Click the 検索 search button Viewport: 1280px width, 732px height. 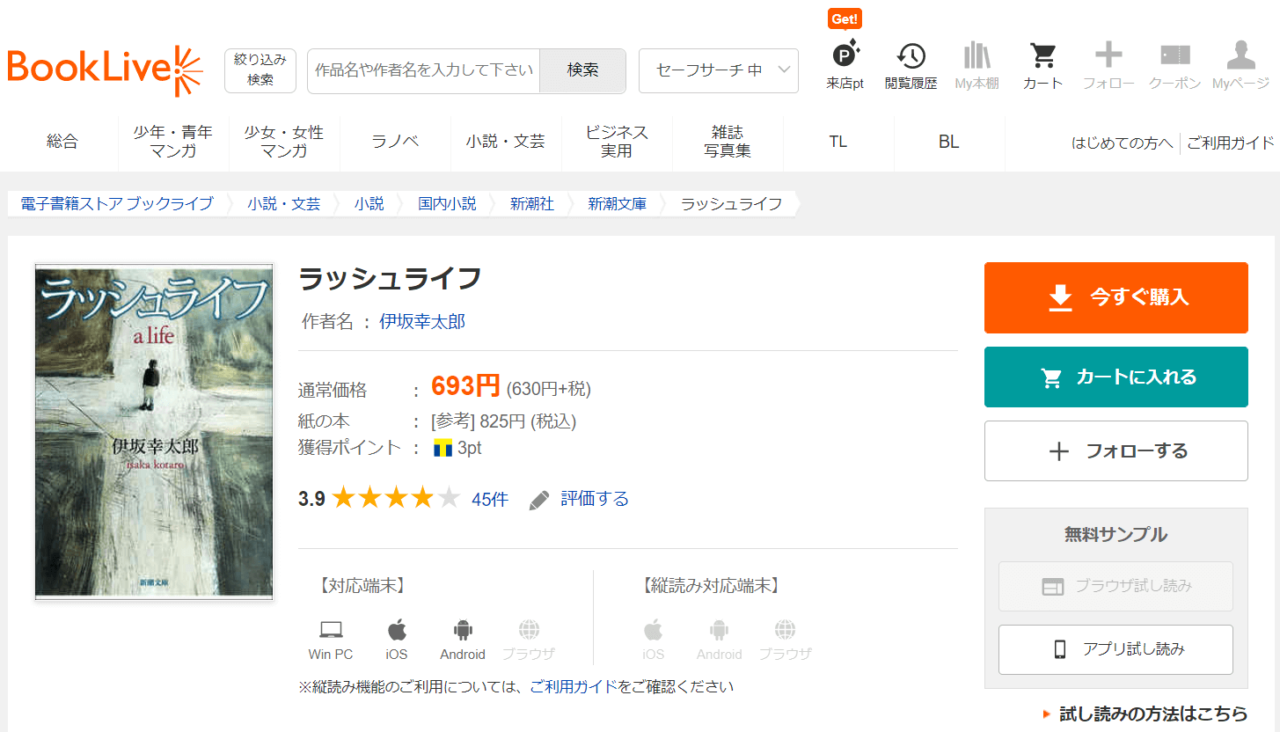(x=583, y=70)
